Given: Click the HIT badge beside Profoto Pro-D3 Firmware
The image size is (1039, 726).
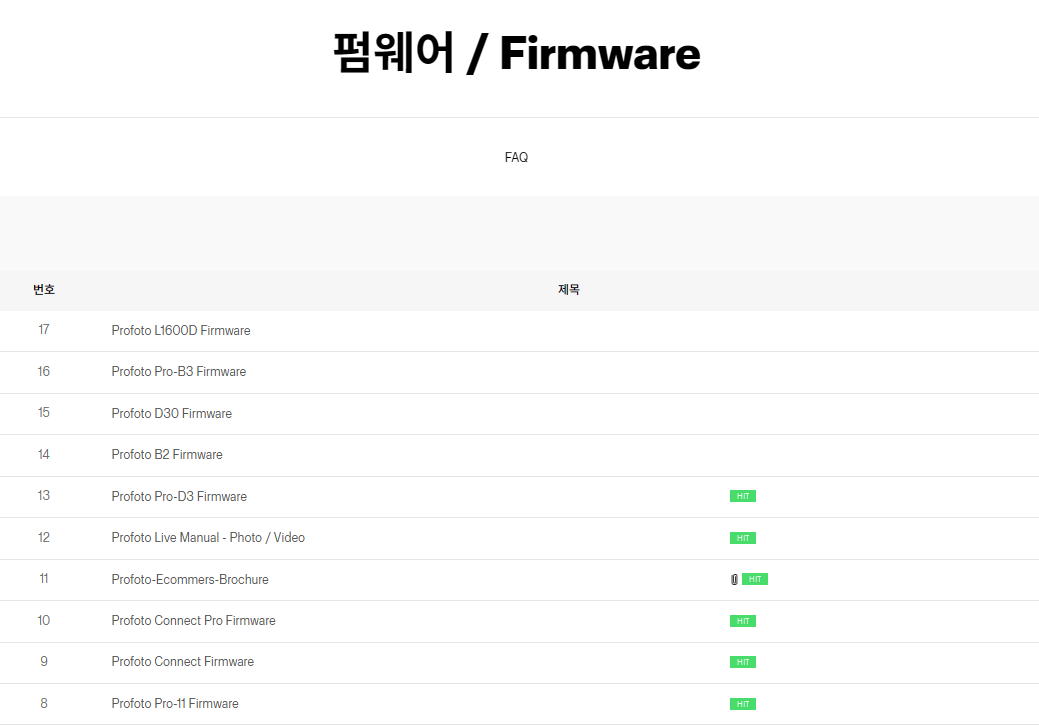Looking at the screenshot, I should click(742, 496).
